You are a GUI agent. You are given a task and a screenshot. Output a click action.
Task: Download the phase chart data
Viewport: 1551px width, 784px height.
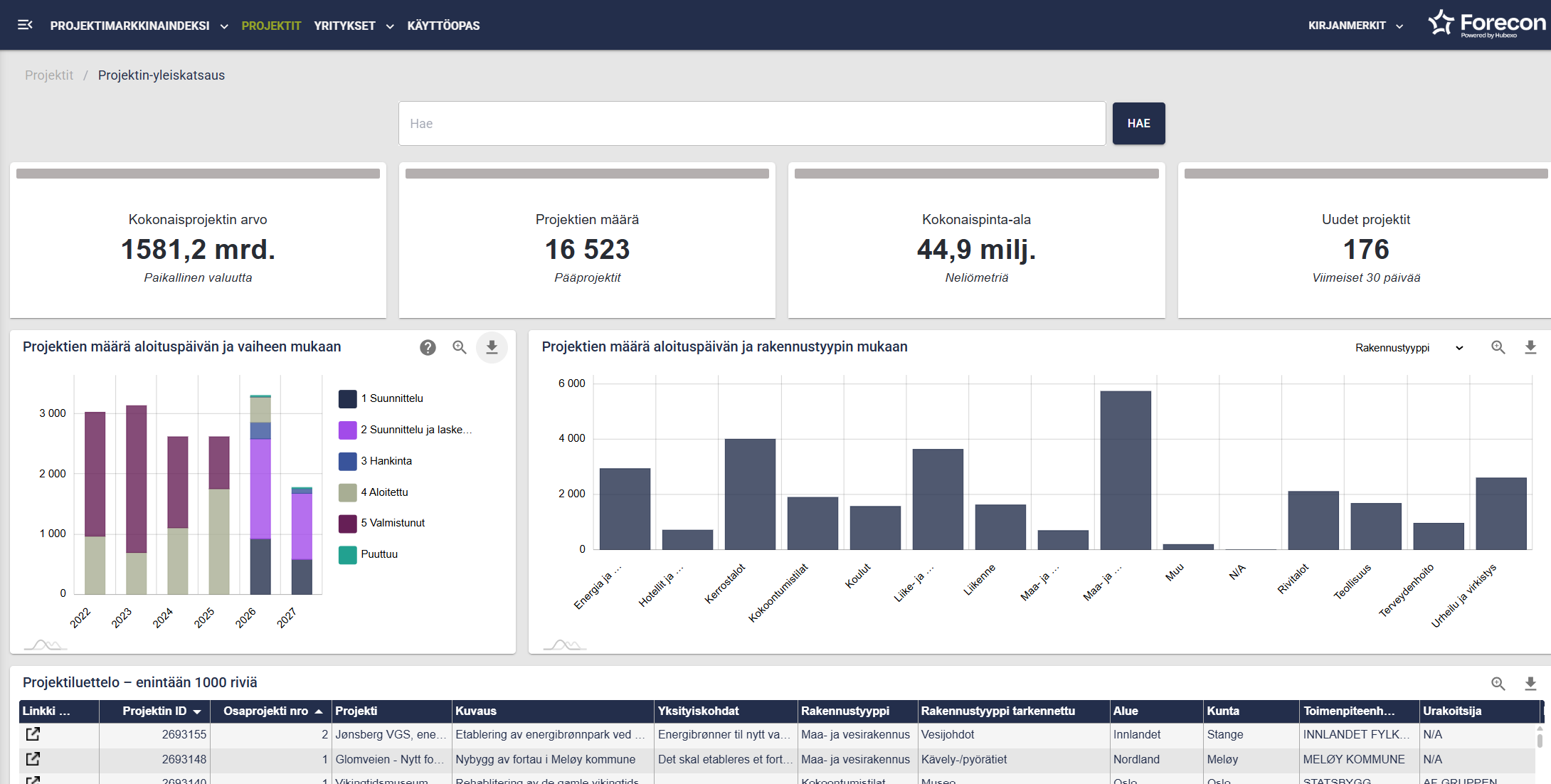coord(492,347)
